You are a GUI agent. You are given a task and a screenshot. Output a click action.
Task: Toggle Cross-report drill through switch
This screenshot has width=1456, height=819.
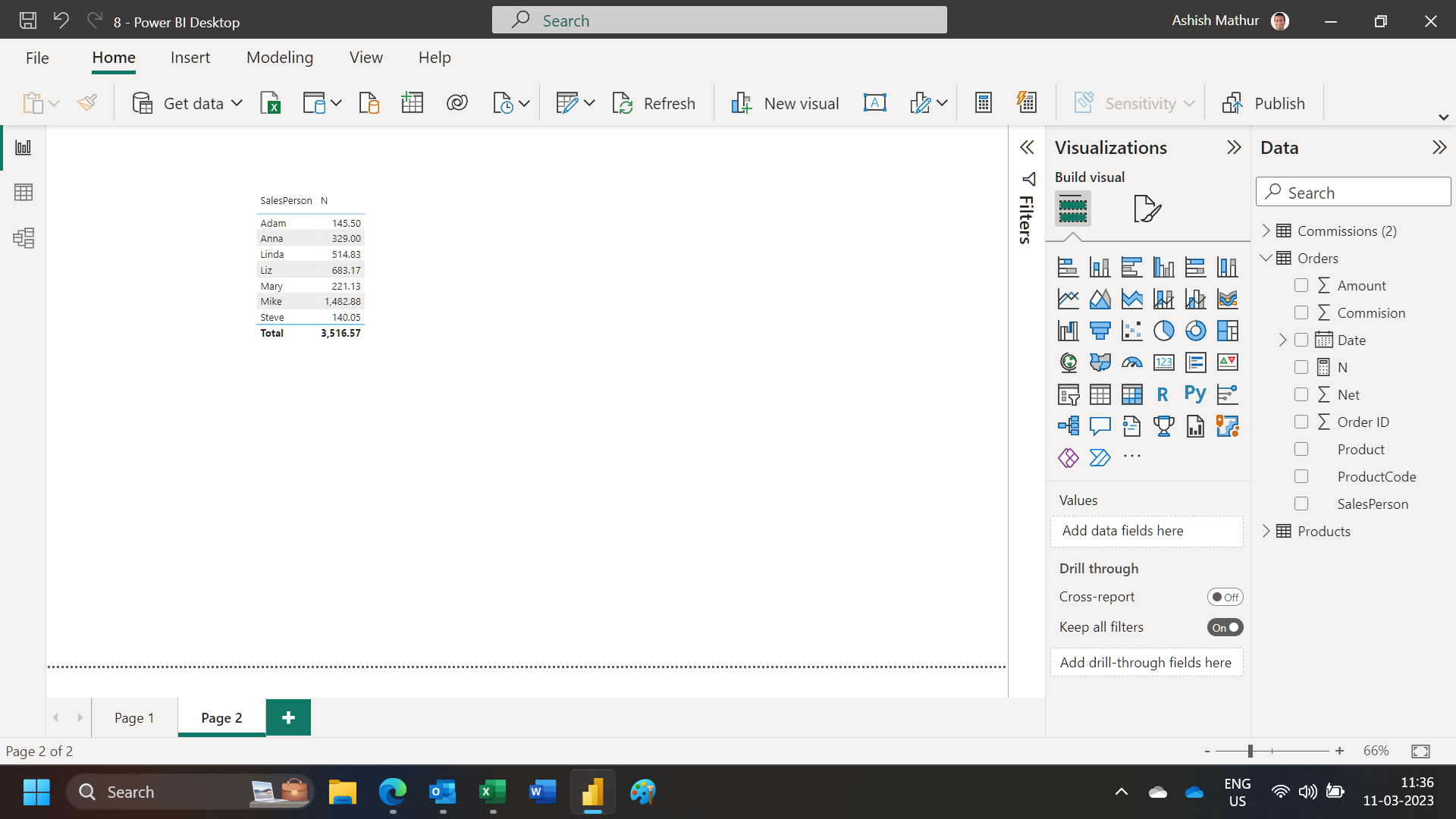tap(1225, 597)
